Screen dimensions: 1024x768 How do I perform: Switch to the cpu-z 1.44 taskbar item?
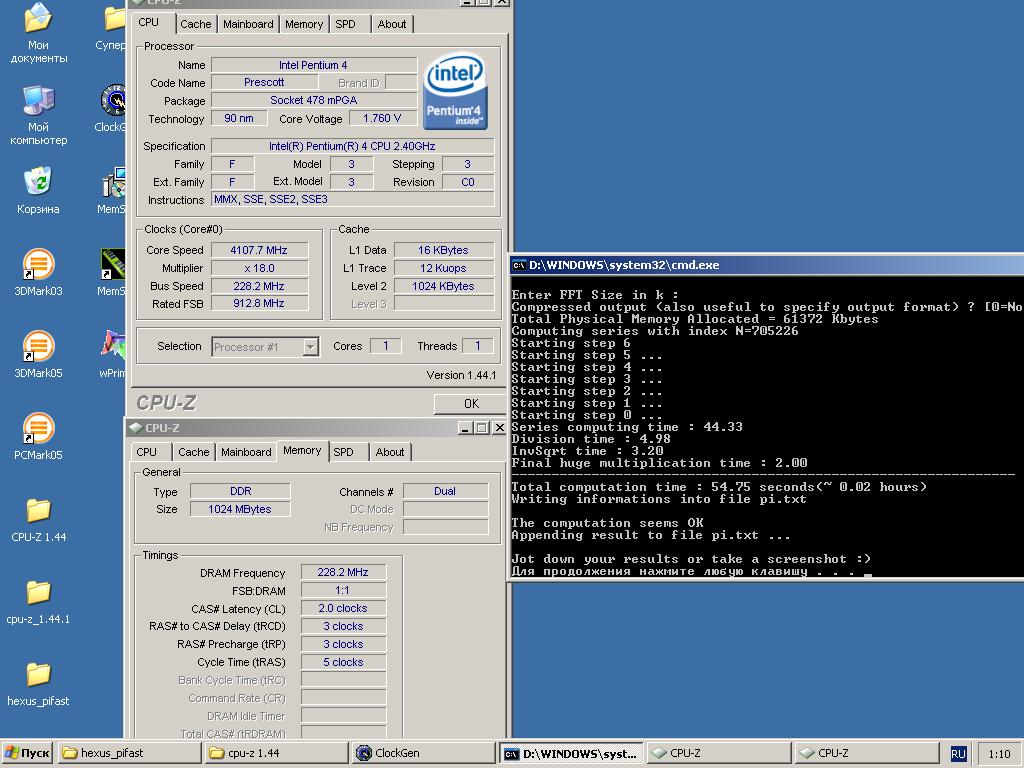[x=276, y=753]
